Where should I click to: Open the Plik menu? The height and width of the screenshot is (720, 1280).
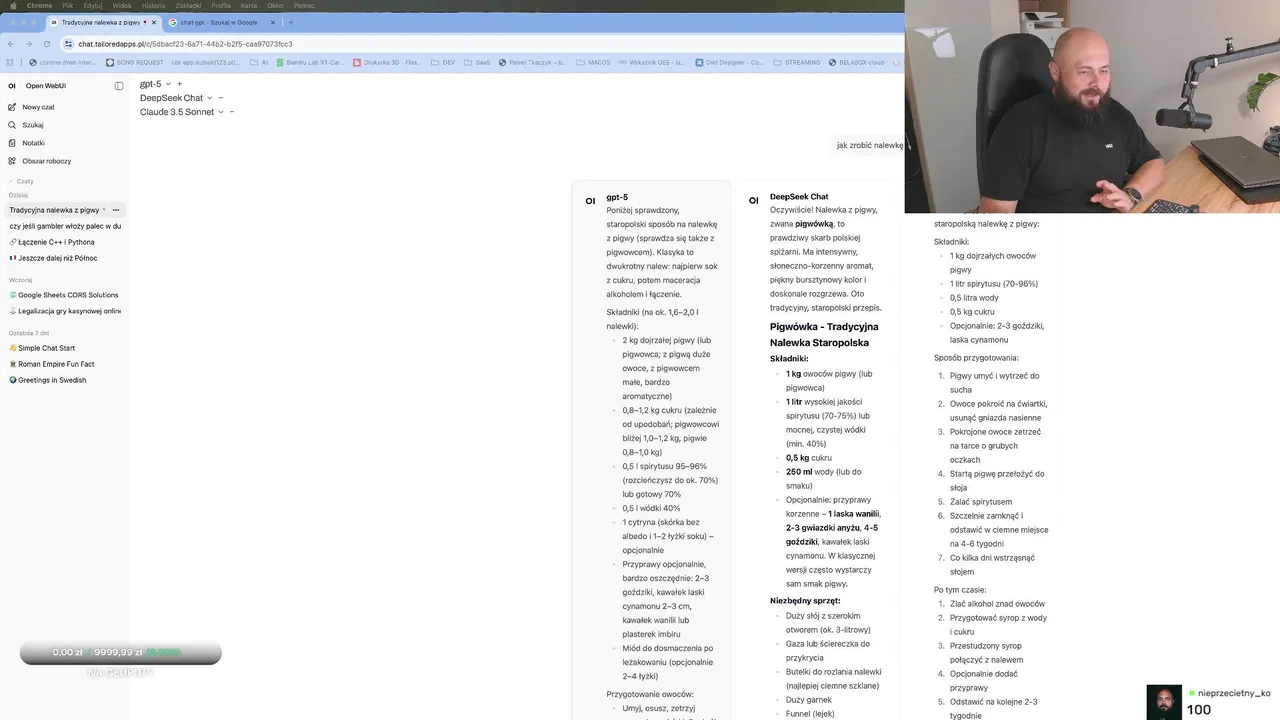coord(68,5)
